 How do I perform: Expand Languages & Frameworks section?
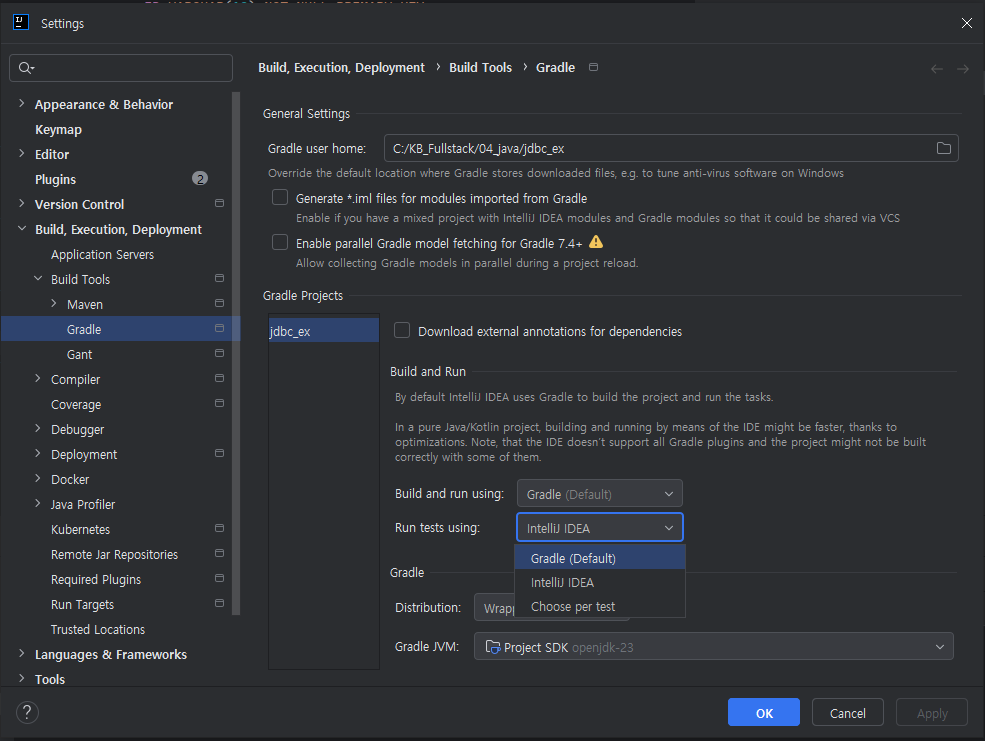[x=22, y=653]
